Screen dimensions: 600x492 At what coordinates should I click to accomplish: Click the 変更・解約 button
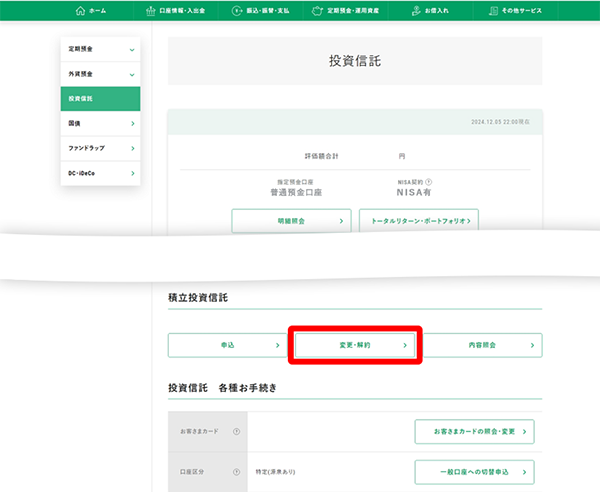tap(355, 345)
